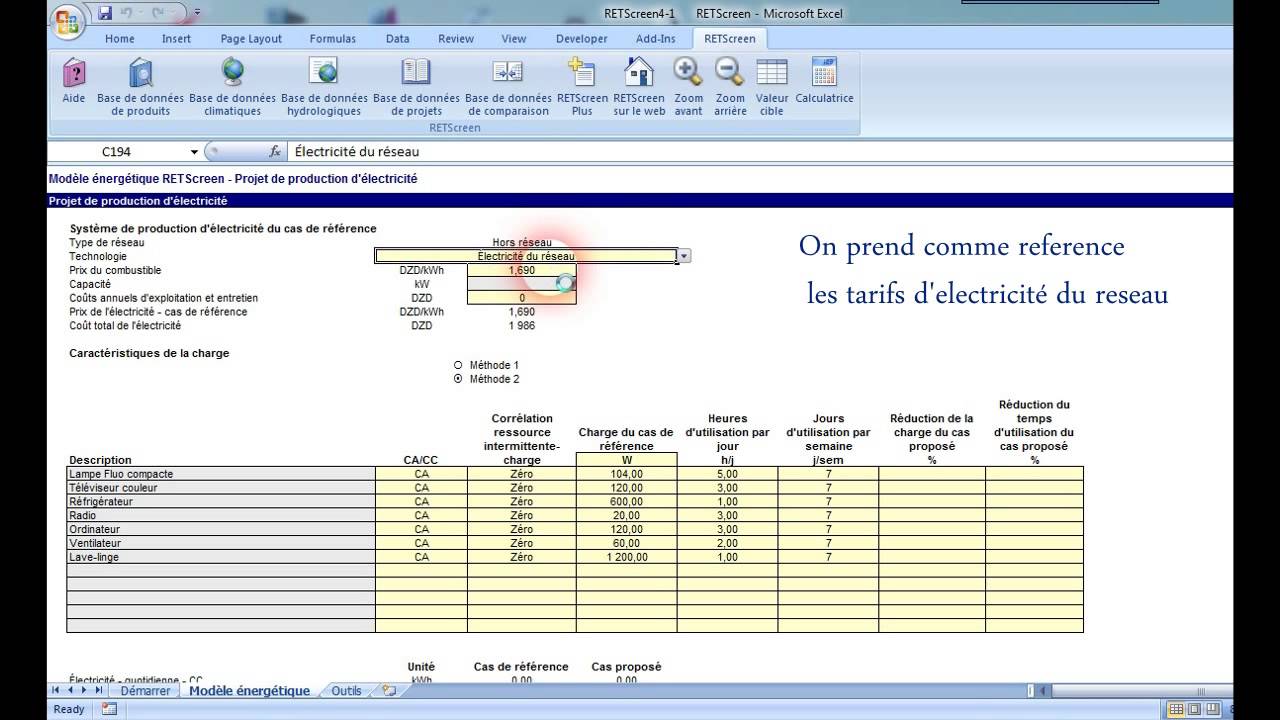Viewport: 1280px width, 720px height.
Task: Select Méthode 1 radio button
Action: [458, 365]
